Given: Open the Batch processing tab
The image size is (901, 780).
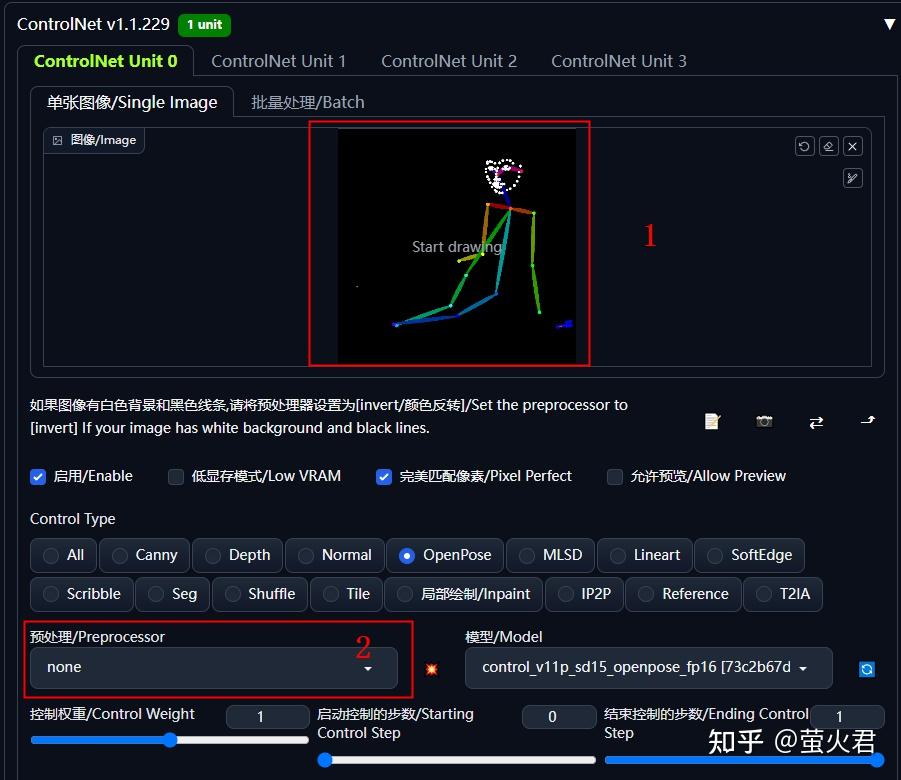Looking at the screenshot, I should pos(307,101).
